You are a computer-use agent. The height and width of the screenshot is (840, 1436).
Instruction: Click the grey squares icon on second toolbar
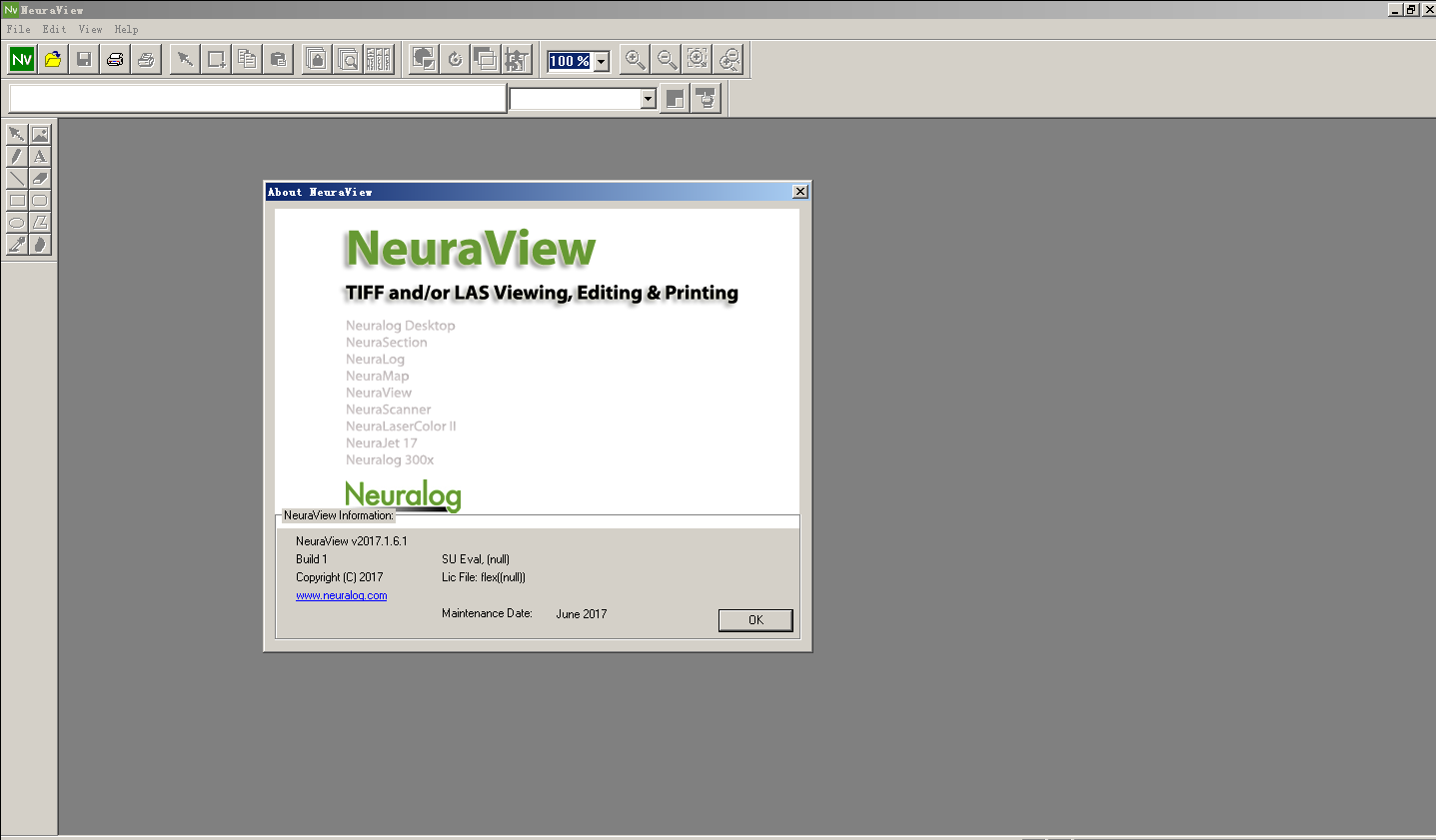(676, 98)
